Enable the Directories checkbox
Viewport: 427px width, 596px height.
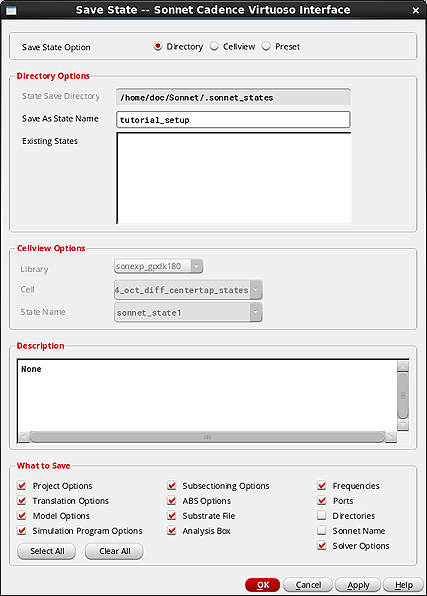click(322, 515)
